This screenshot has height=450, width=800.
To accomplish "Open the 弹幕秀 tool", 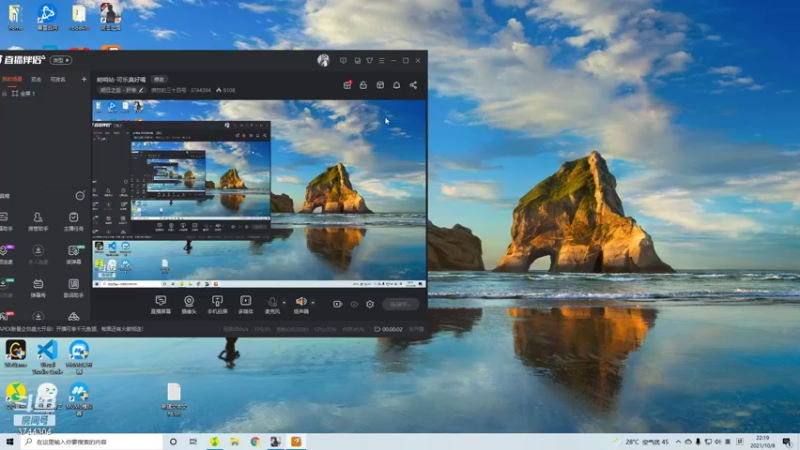I will point(38,288).
